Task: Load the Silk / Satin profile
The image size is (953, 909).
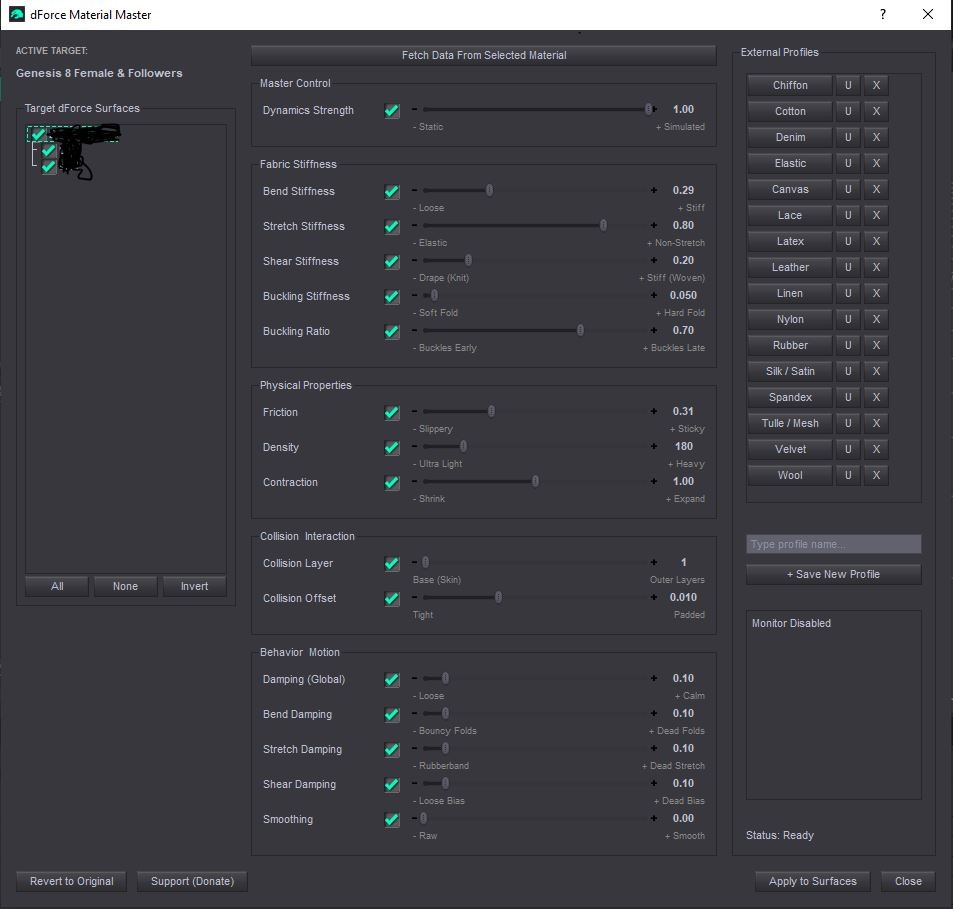Action: (x=790, y=371)
